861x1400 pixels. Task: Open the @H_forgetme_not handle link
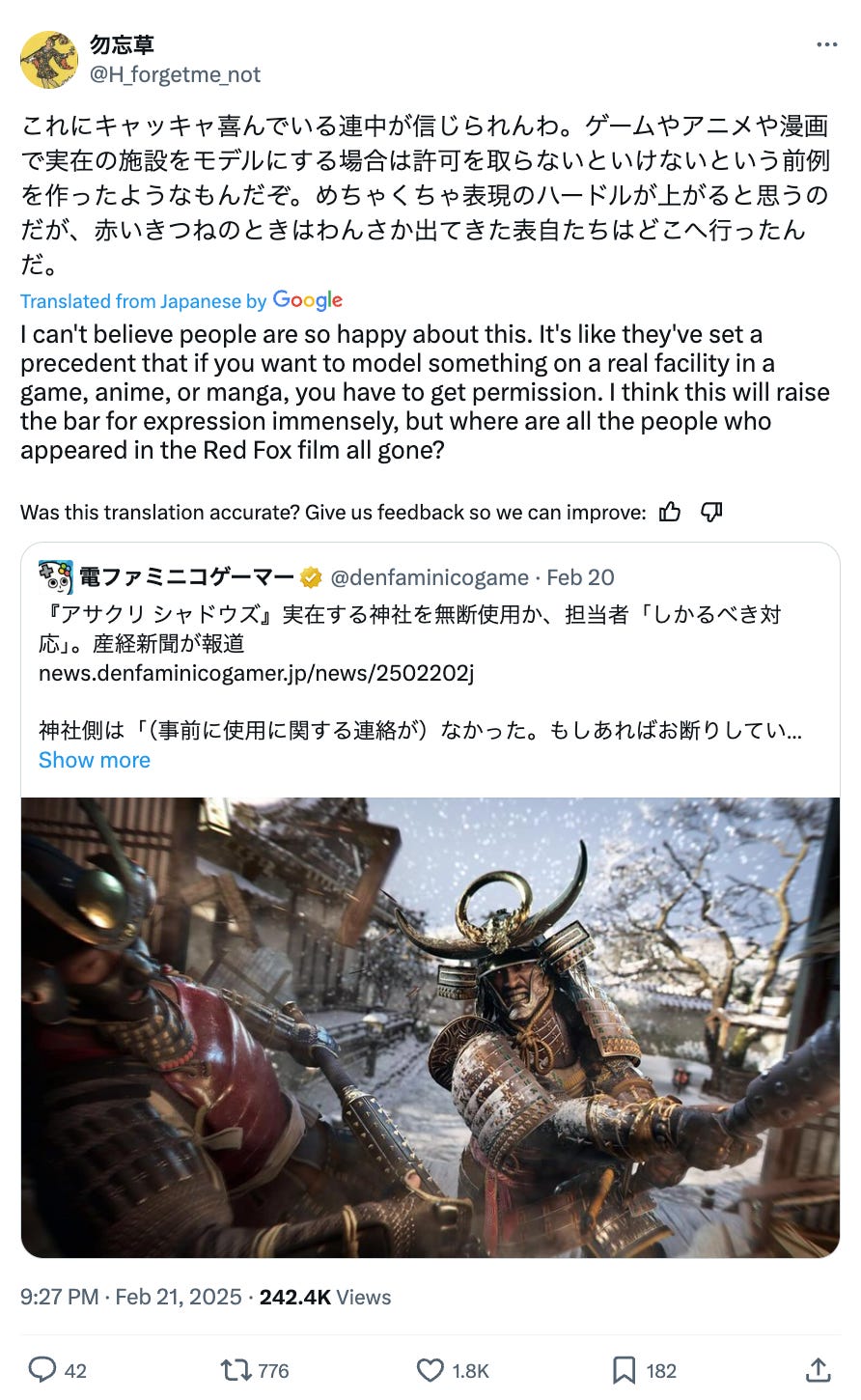175,73
